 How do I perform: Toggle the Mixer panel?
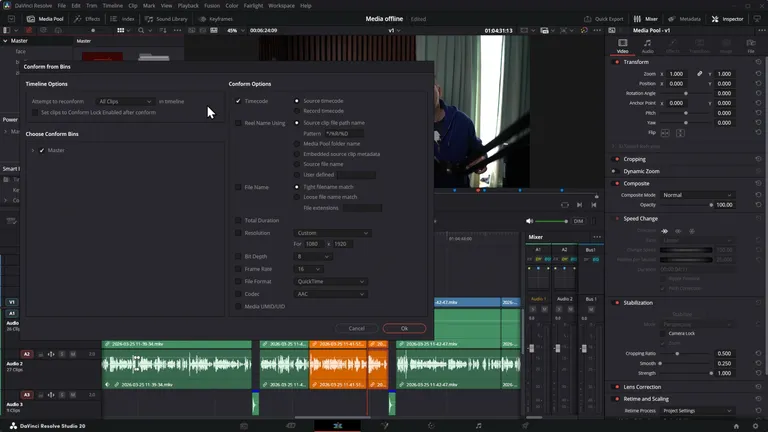pyautogui.click(x=646, y=19)
